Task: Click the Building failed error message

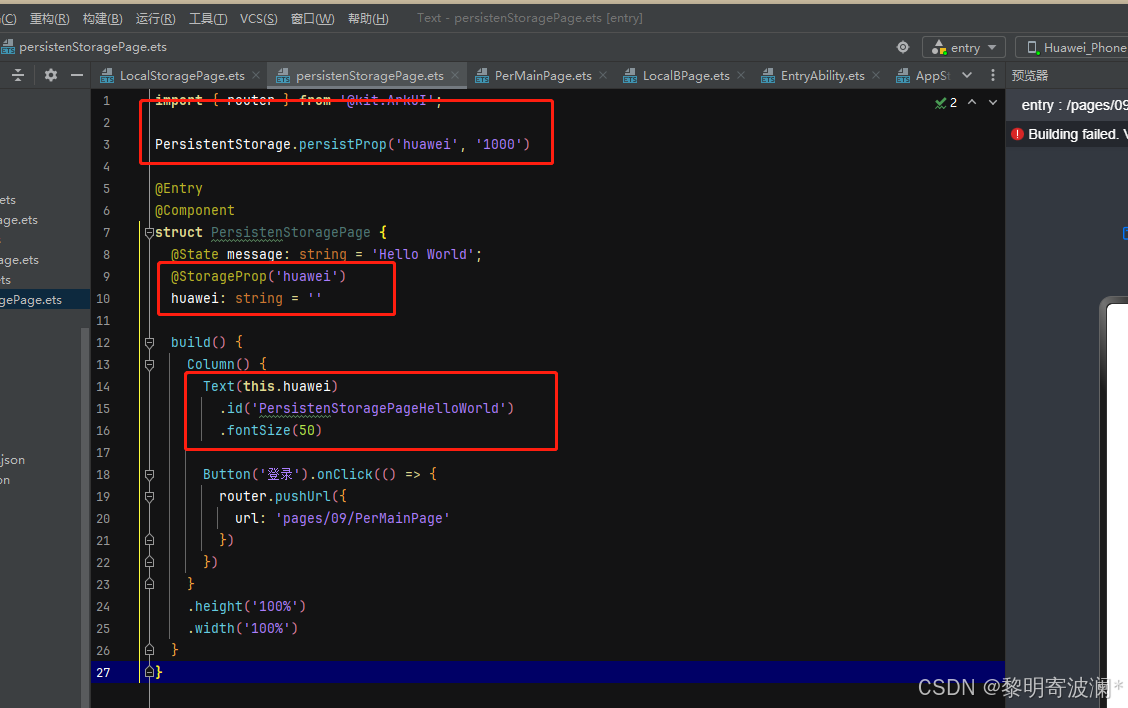Action: coord(1077,134)
